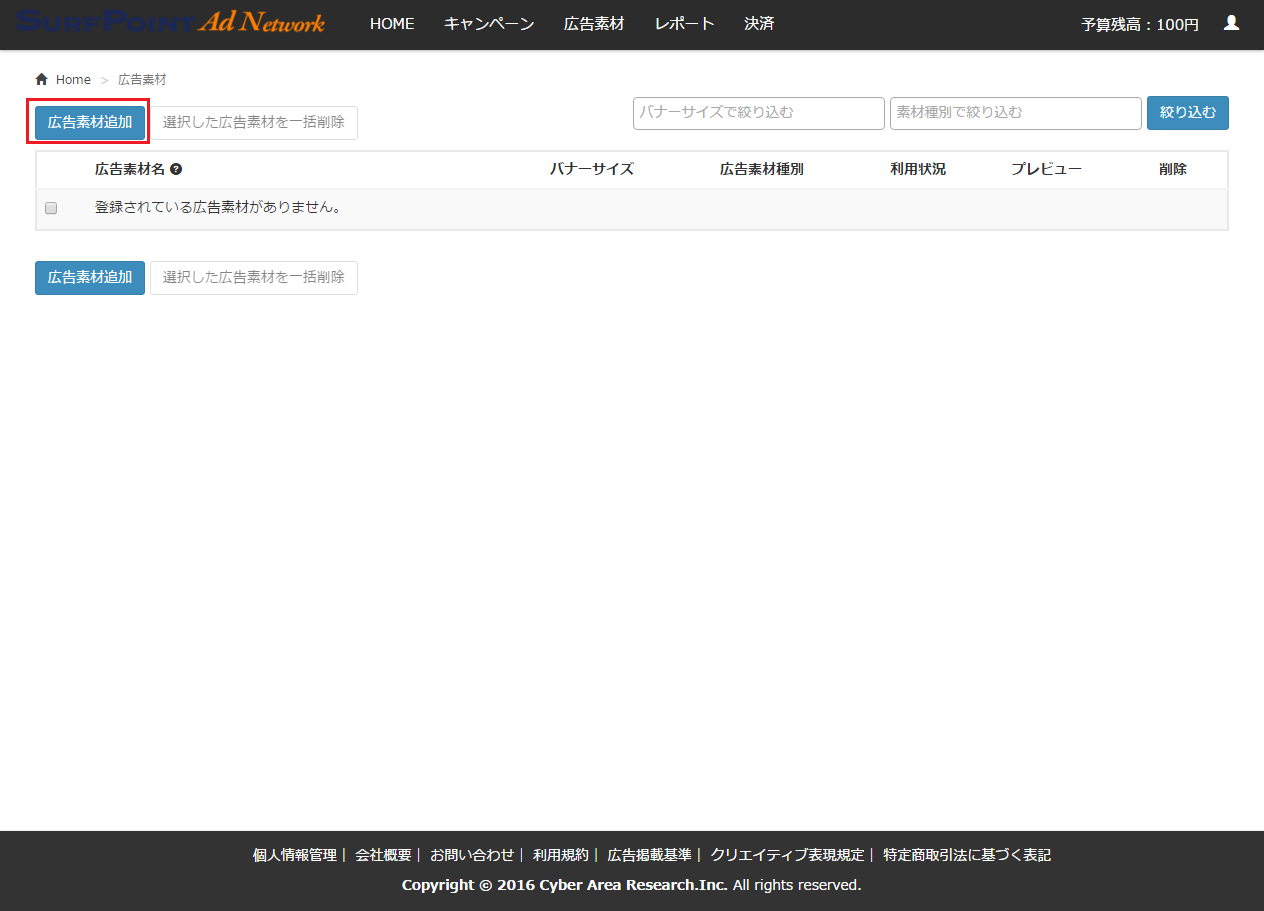Open the 素材種別で絞り込む filter field
1264x911 pixels.
pos(1015,113)
